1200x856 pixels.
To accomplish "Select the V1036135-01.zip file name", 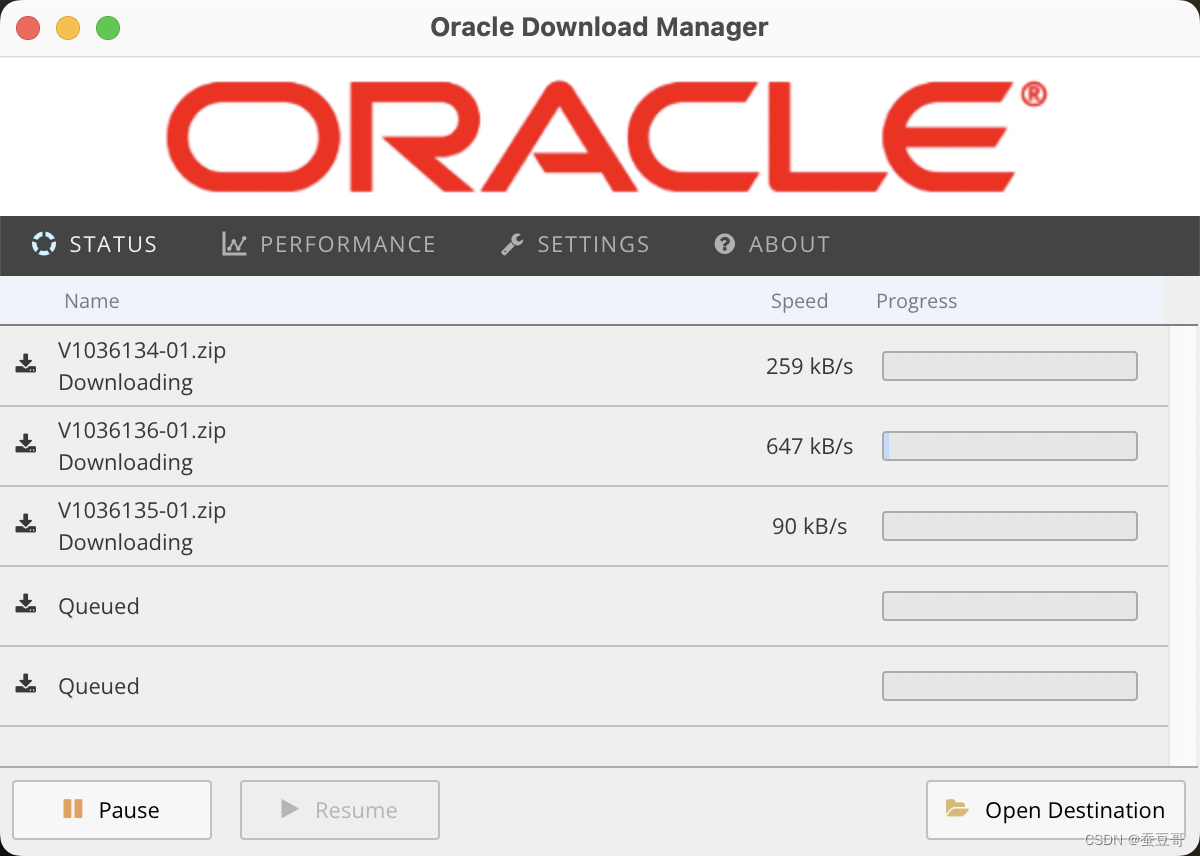I will point(142,511).
